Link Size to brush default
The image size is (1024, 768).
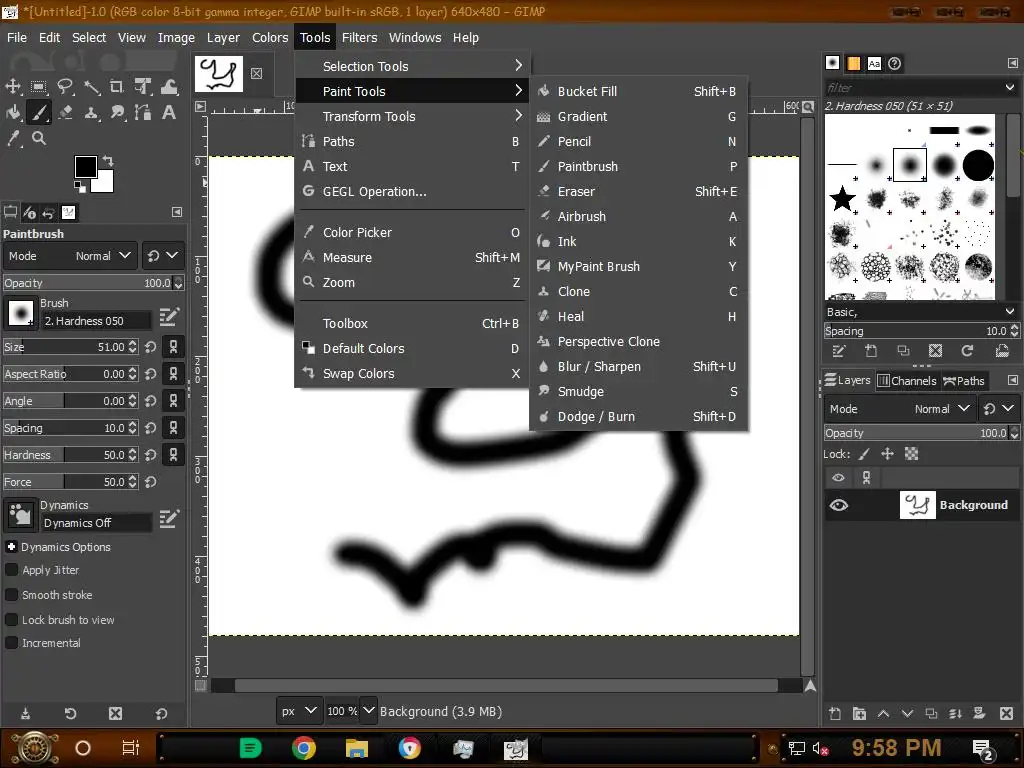pyautogui.click(x=173, y=347)
